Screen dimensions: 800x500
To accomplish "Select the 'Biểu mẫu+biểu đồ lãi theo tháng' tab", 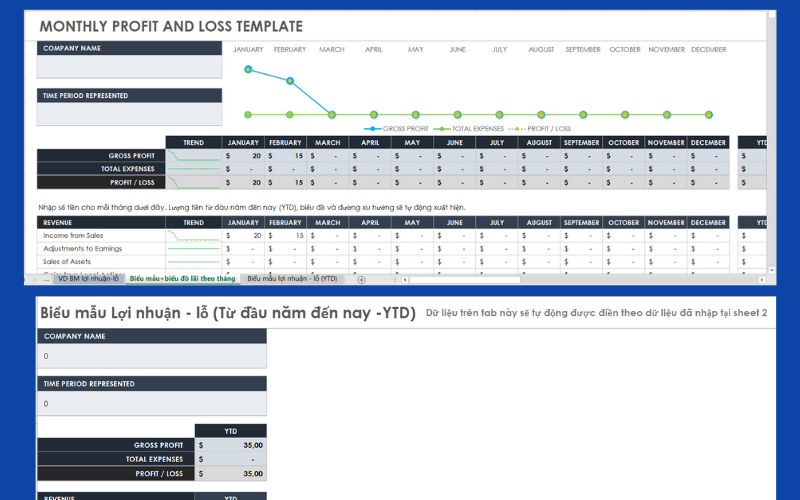I will point(182,279).
